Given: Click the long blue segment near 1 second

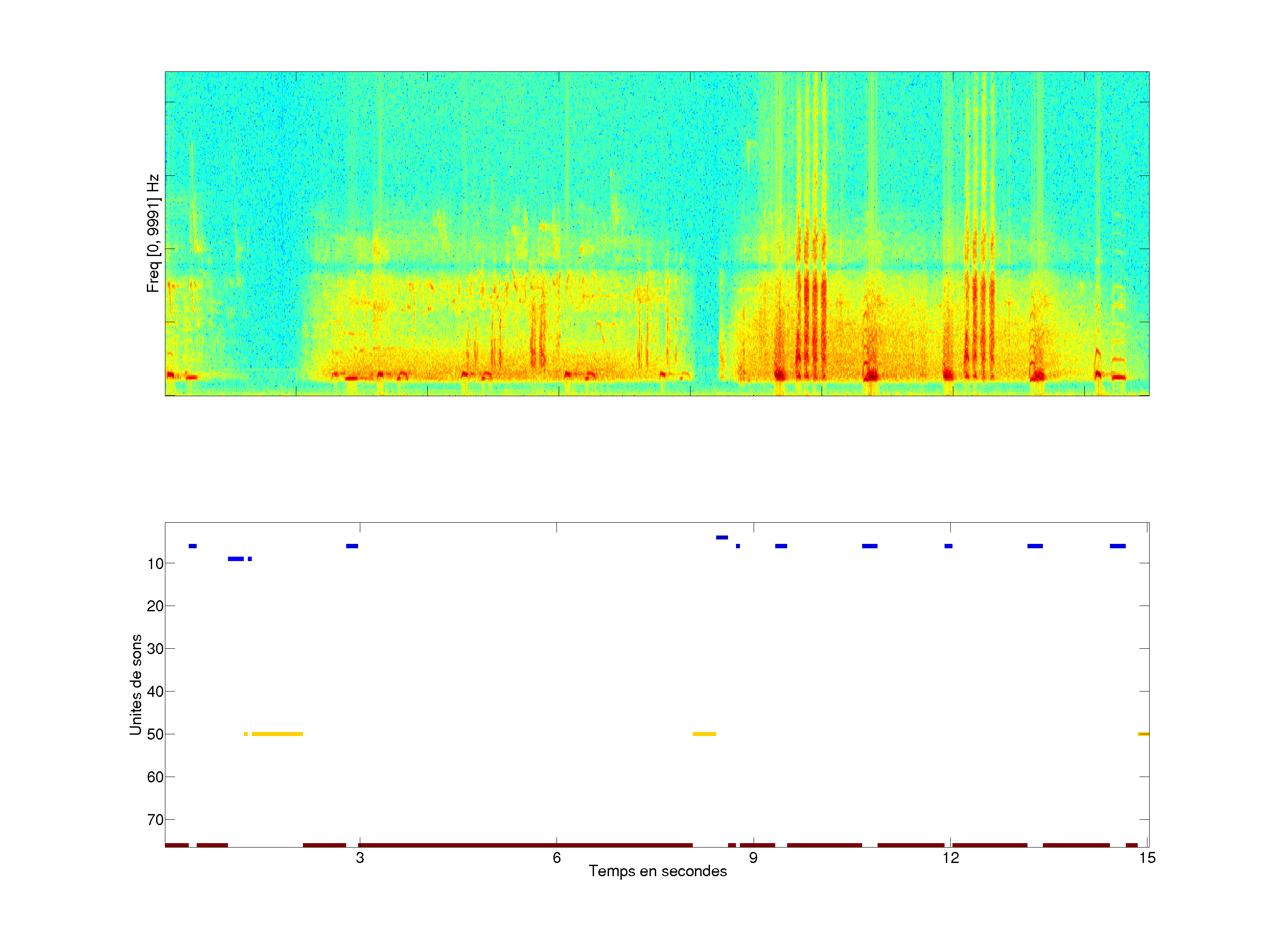Looking at the screenshot, I should tap(236, 558).
